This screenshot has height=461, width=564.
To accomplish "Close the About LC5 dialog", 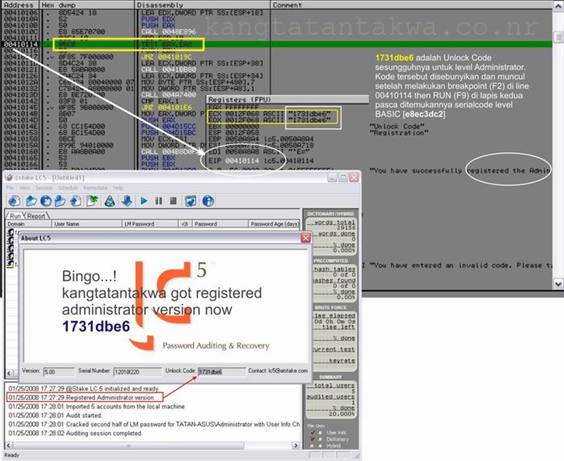I will (305, 238).
